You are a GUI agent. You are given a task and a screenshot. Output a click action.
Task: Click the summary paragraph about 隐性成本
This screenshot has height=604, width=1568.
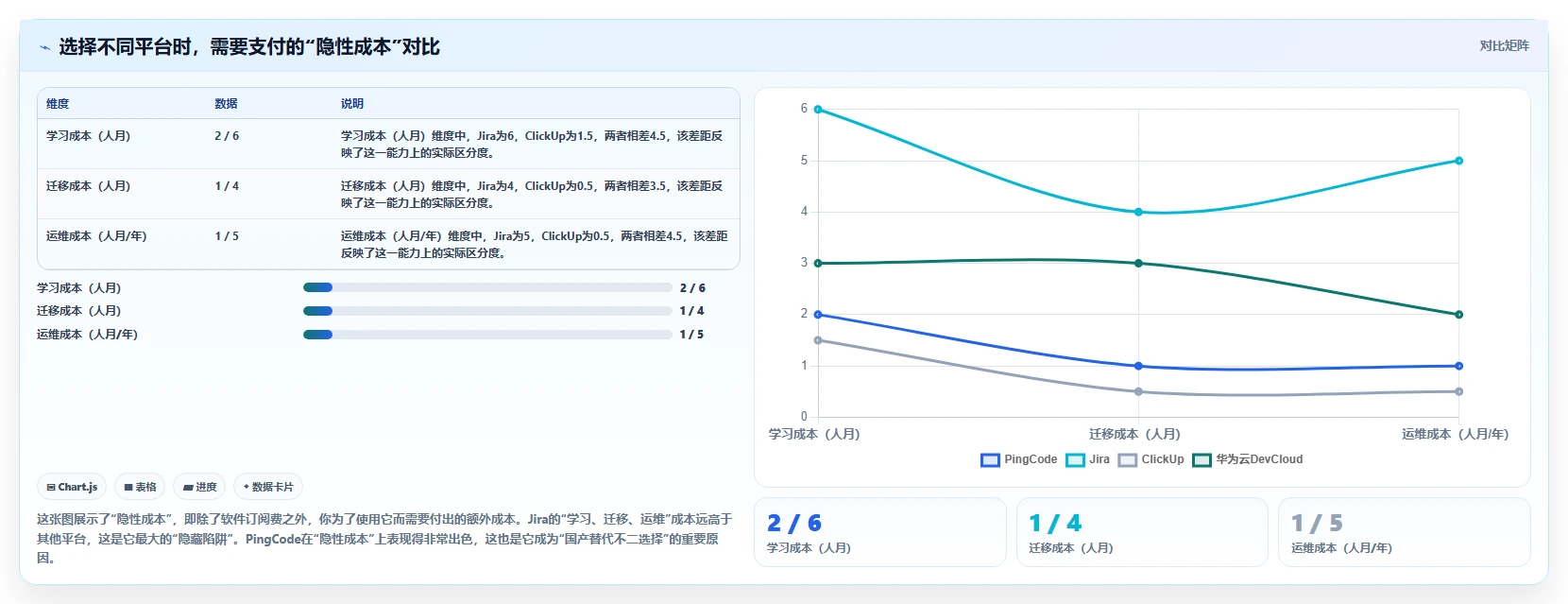(x=384, y=539)
